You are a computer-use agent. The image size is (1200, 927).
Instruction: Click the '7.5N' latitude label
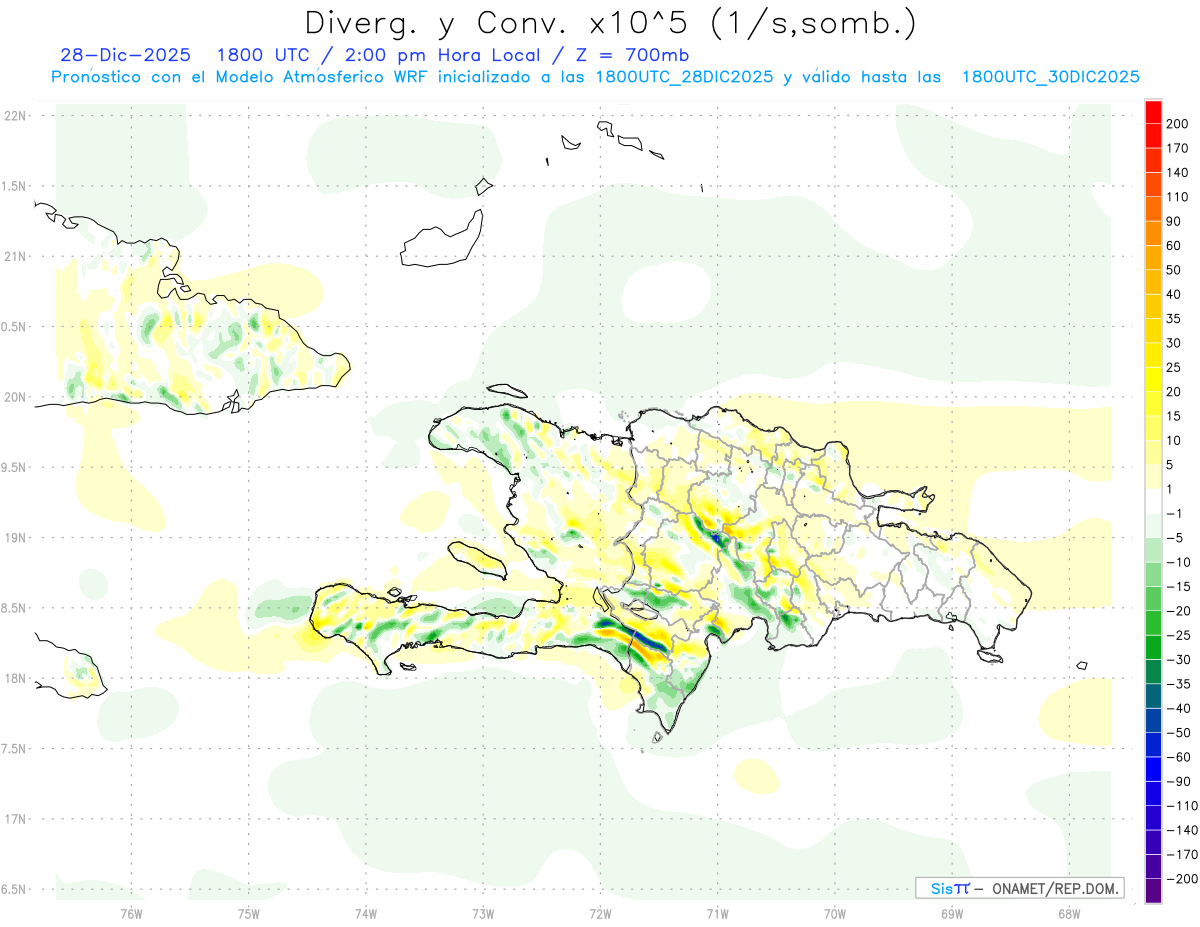[14, 749]
